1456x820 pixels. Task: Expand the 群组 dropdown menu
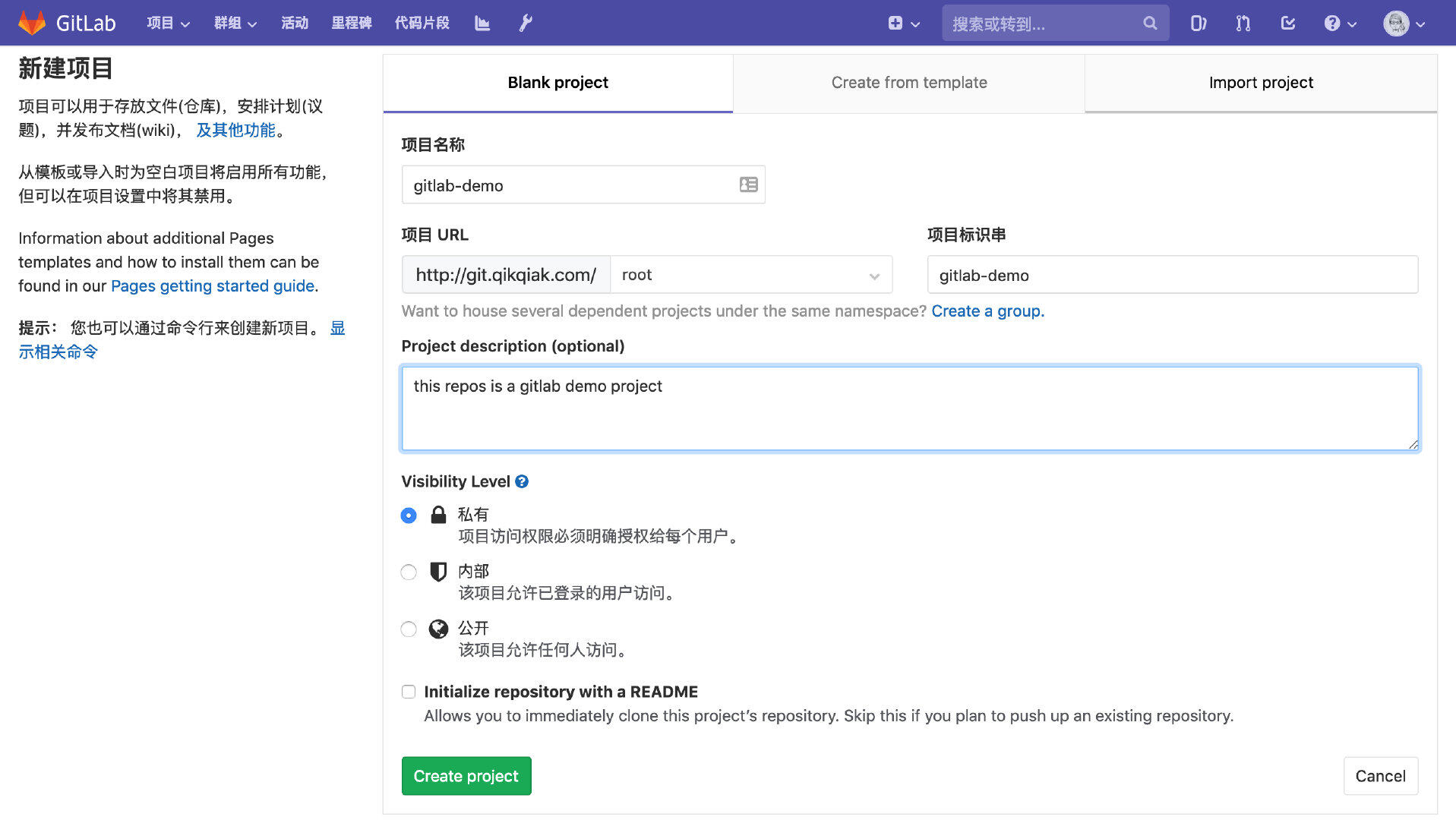point(235,23)
